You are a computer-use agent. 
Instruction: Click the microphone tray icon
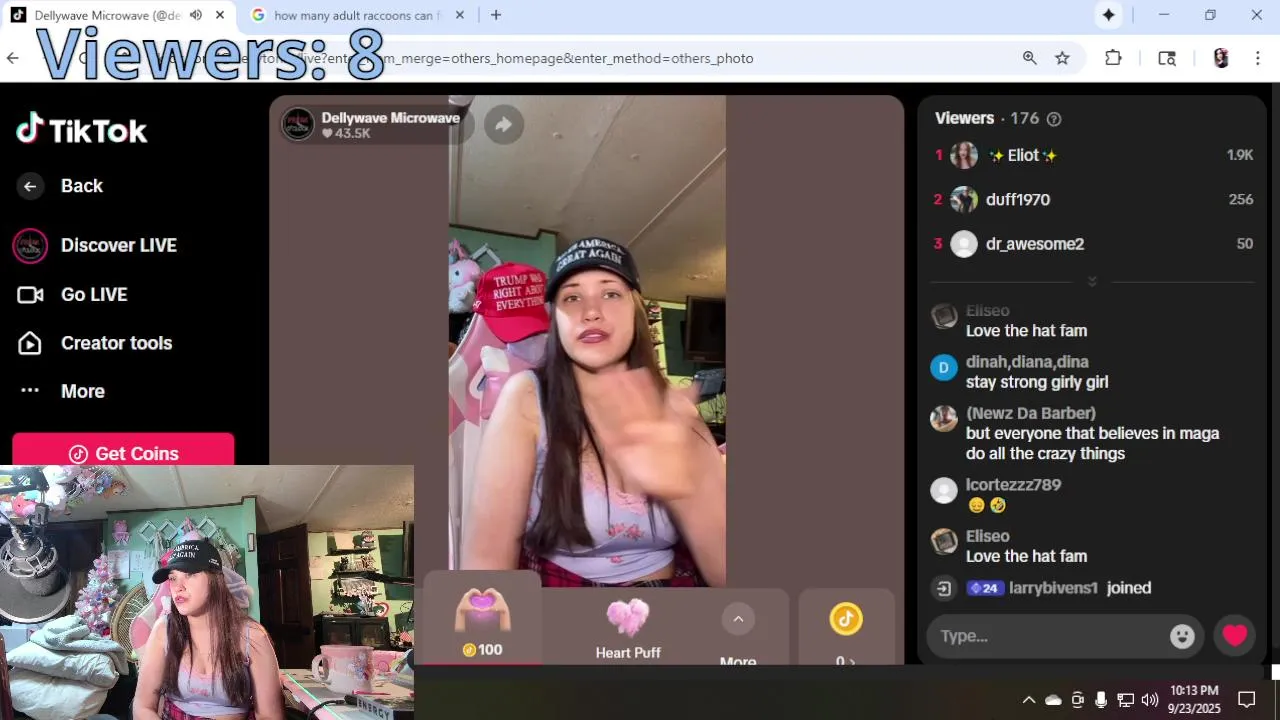coord(1101,699)
